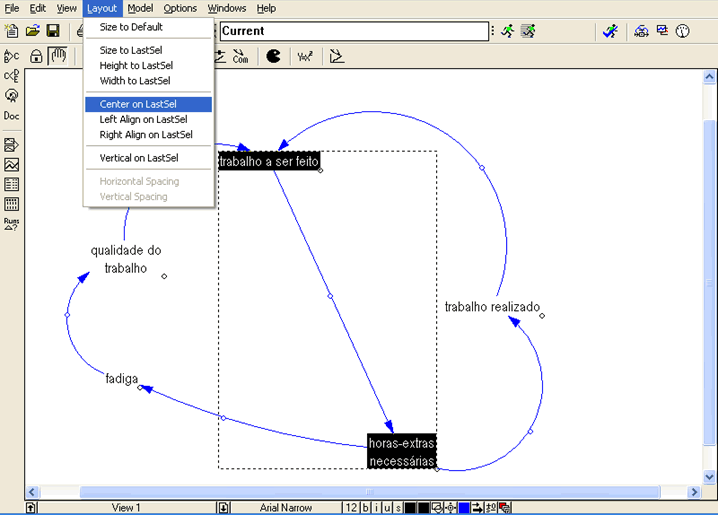Click the Runs Compare tool icon

[12, 224]
